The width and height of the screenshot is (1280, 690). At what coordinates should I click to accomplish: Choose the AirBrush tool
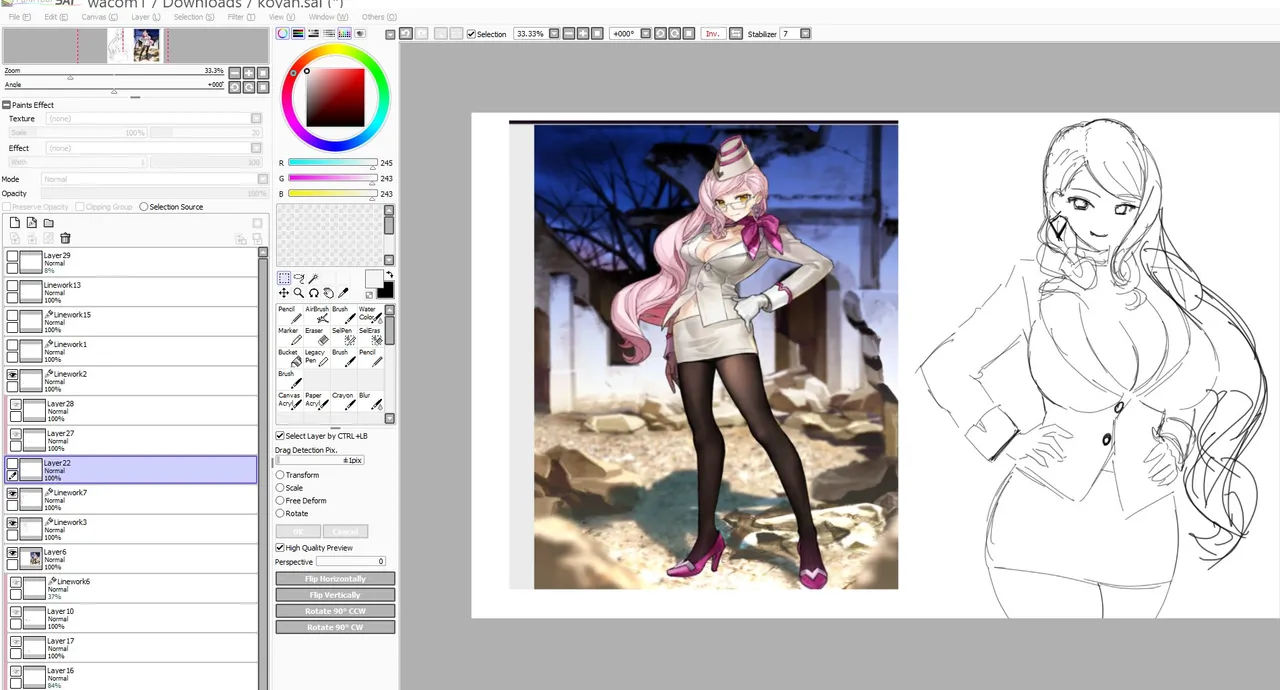click(317, 315)
